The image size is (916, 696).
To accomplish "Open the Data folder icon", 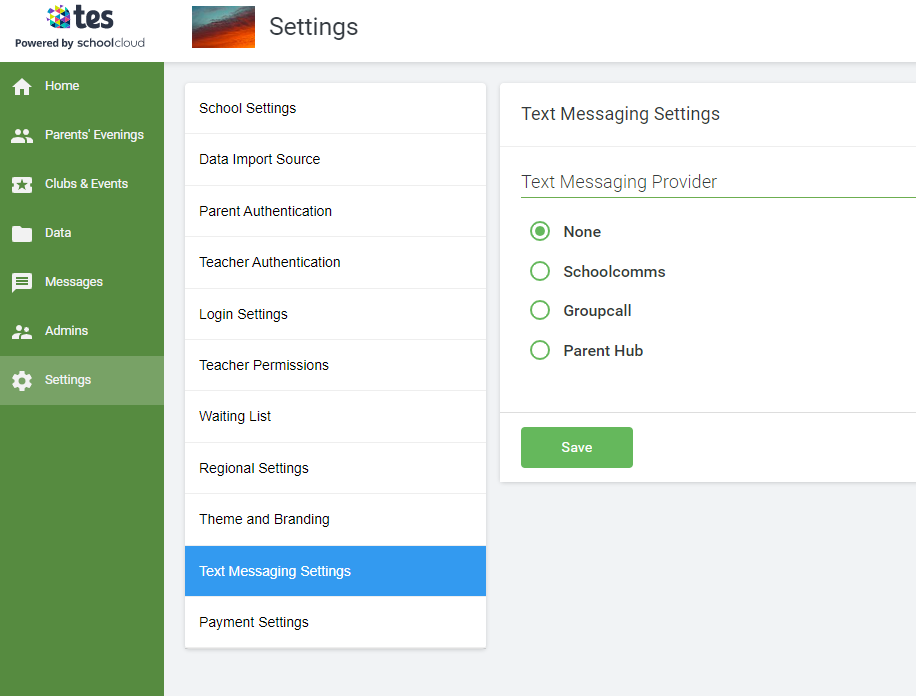I will point(22,234).
